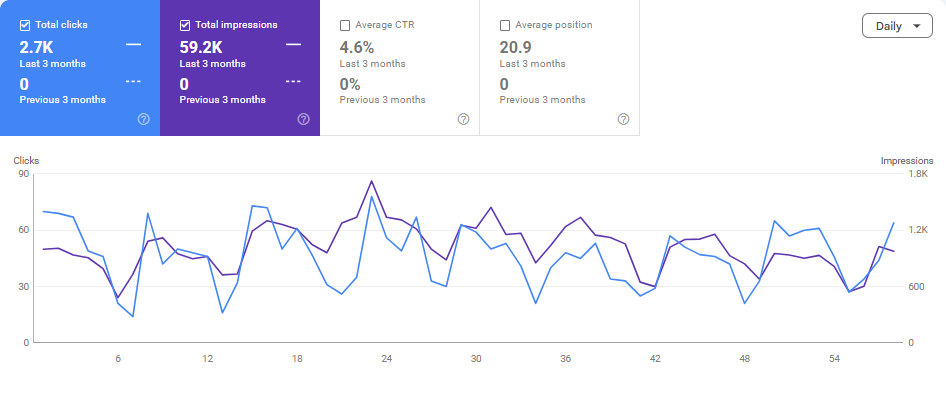Click the 59.2K total impressions value
The height and width of the screenshot is (397, 946).
click(201, 47)
